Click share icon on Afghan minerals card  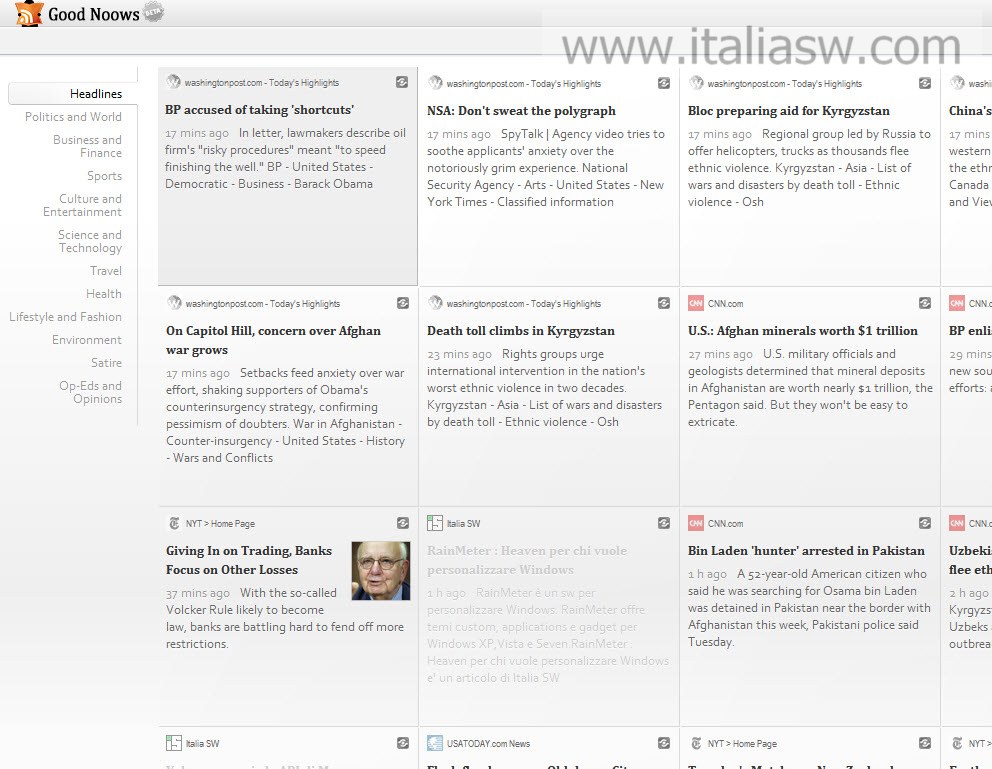click(925, 303)
